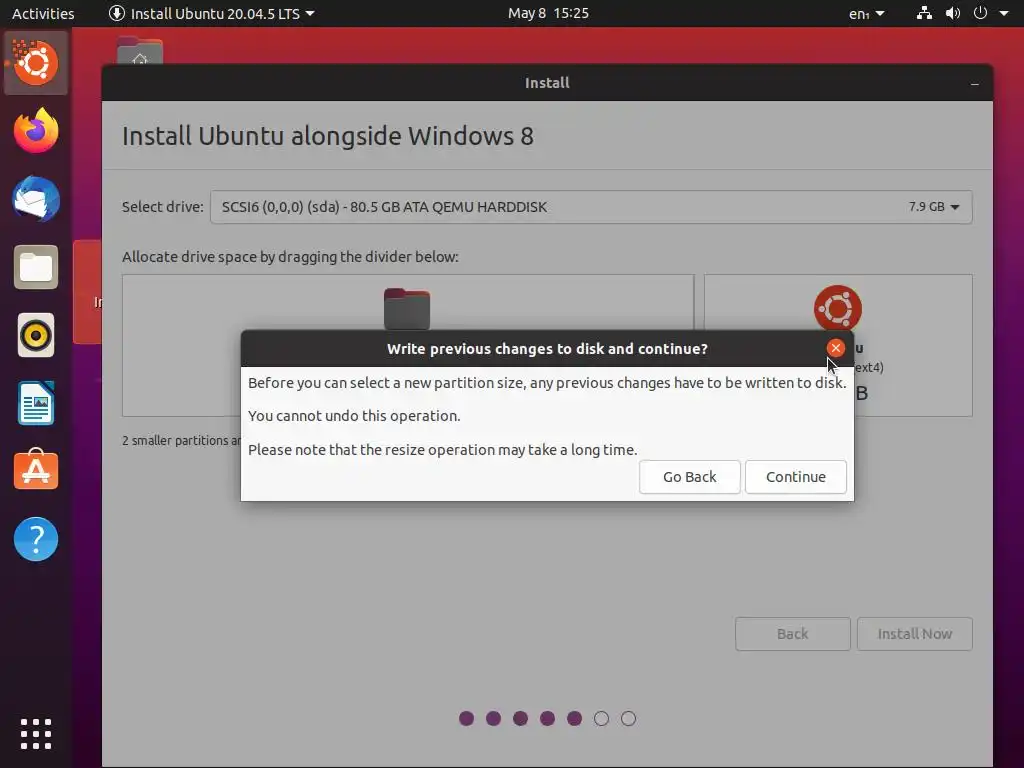Click Activities in the top bar
1024x768 pixels.
click(43, 14)
